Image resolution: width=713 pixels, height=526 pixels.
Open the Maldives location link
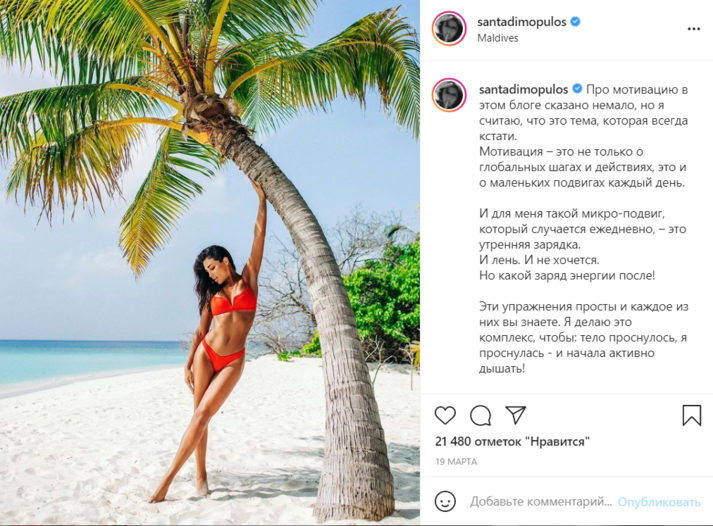point(497,38)
